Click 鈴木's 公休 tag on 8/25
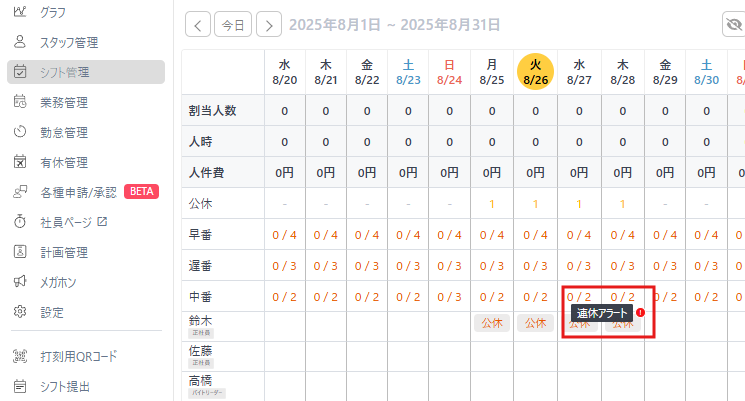The width and height of the screenshot is (745, 401). tap(492, 323)
